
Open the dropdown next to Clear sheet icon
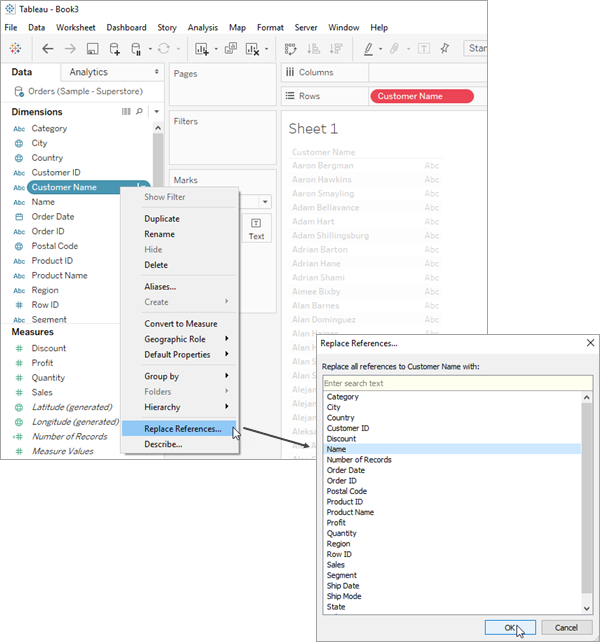(x=267, y=49)
